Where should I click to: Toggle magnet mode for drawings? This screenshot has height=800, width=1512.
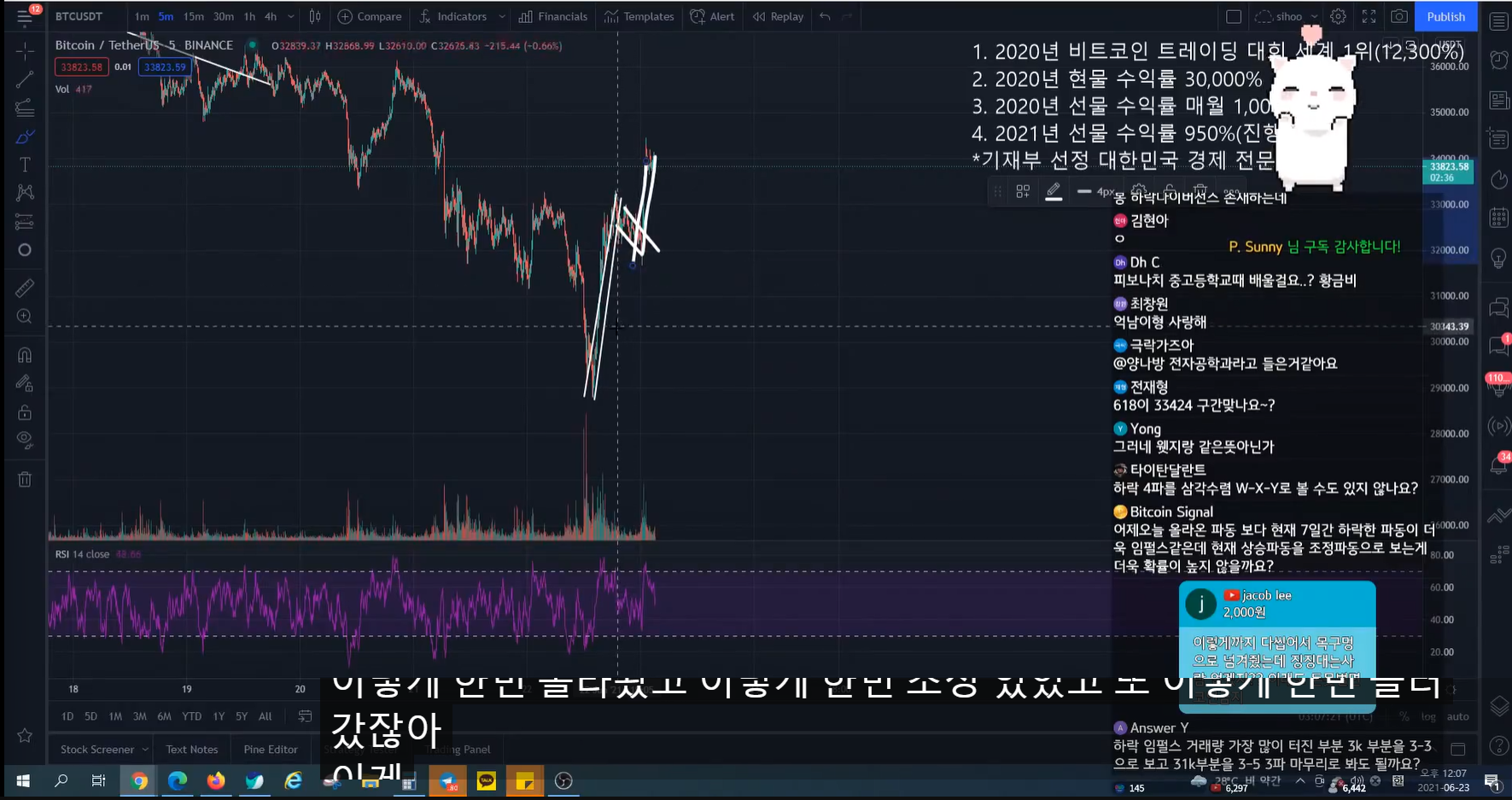25,354
